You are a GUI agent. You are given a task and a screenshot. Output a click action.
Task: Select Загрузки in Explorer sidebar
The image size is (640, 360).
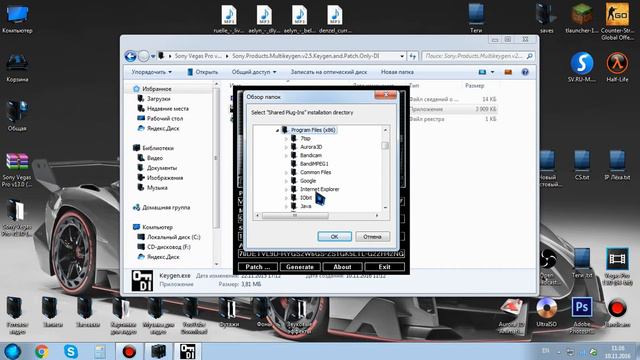[x=158, y=98]
